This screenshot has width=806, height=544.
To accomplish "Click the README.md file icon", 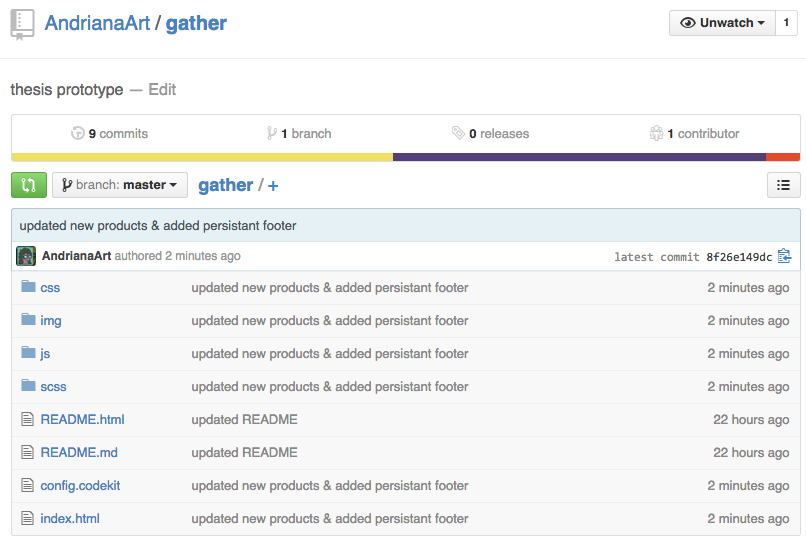I will tap(27, 452).
